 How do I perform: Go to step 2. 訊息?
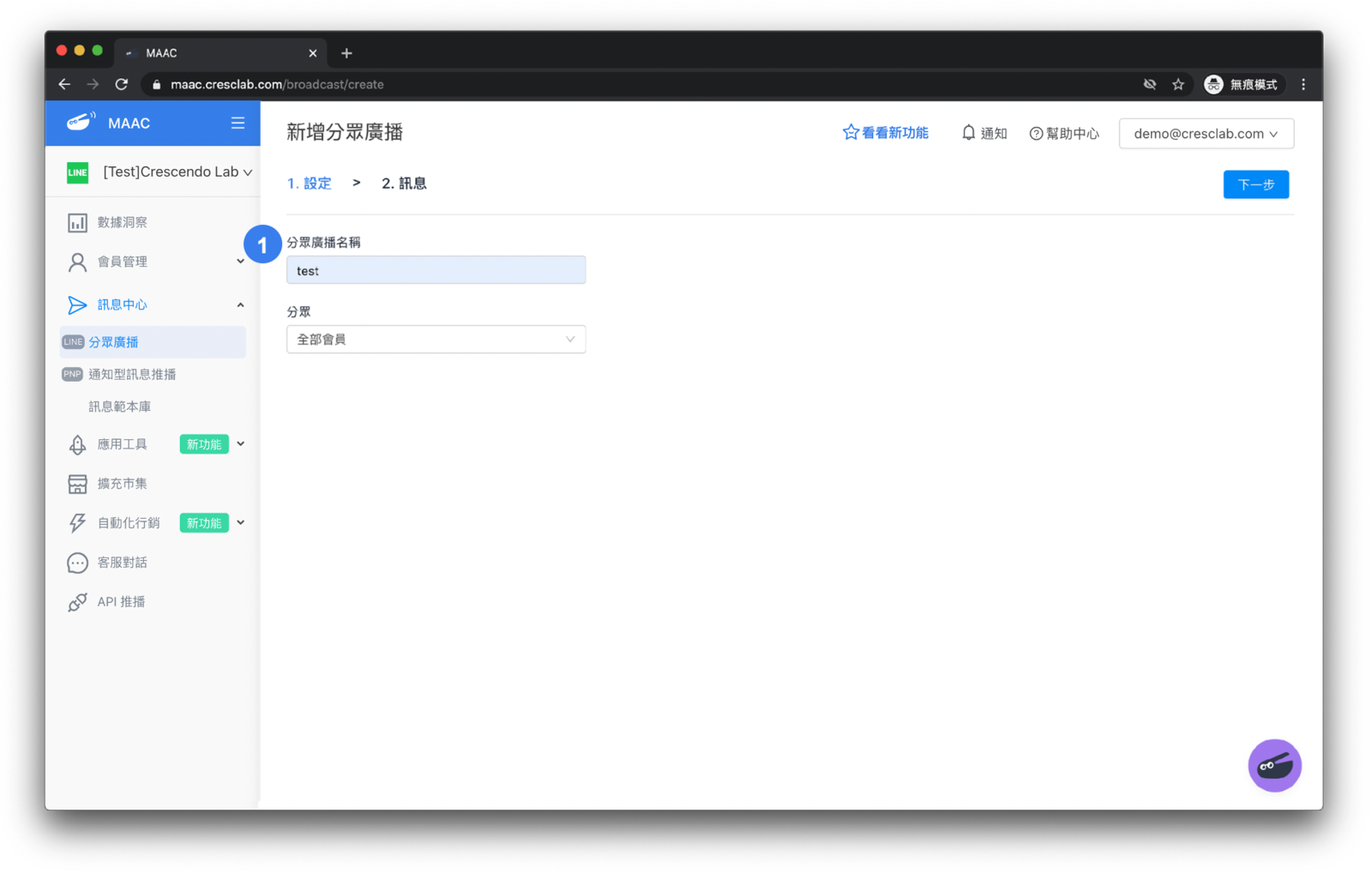tap(404, 184)
